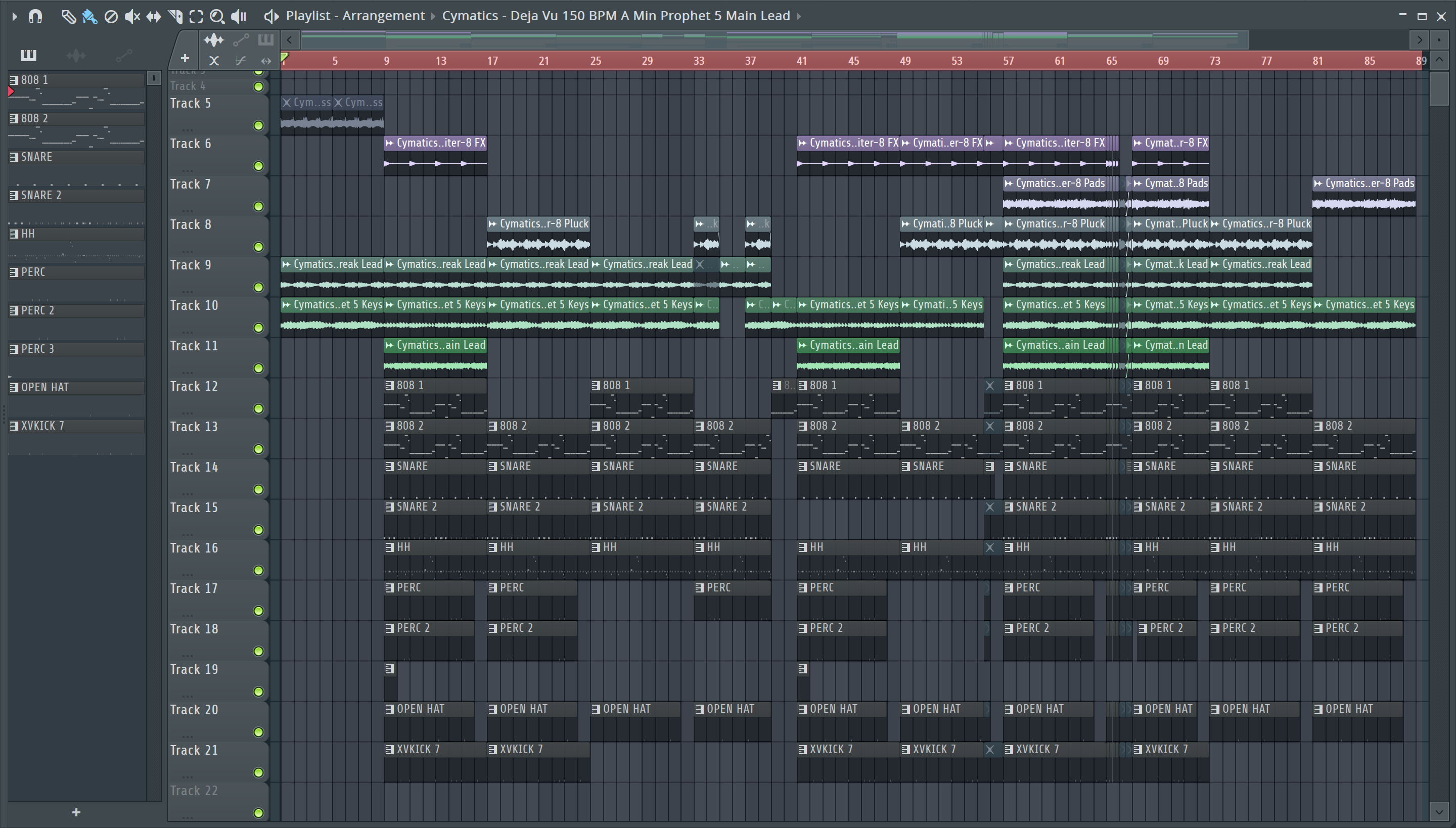
Task: Select the Paint brush tool
Action: click(90, 17)
